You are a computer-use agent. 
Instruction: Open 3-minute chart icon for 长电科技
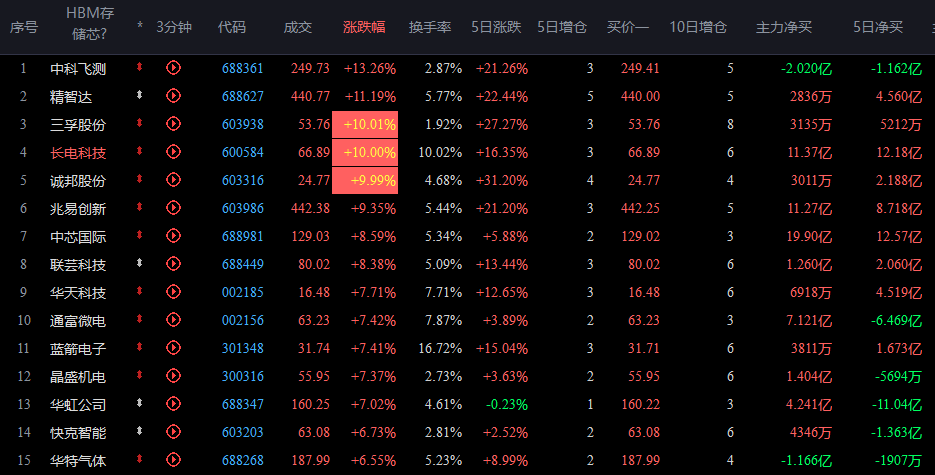point(173,152)
